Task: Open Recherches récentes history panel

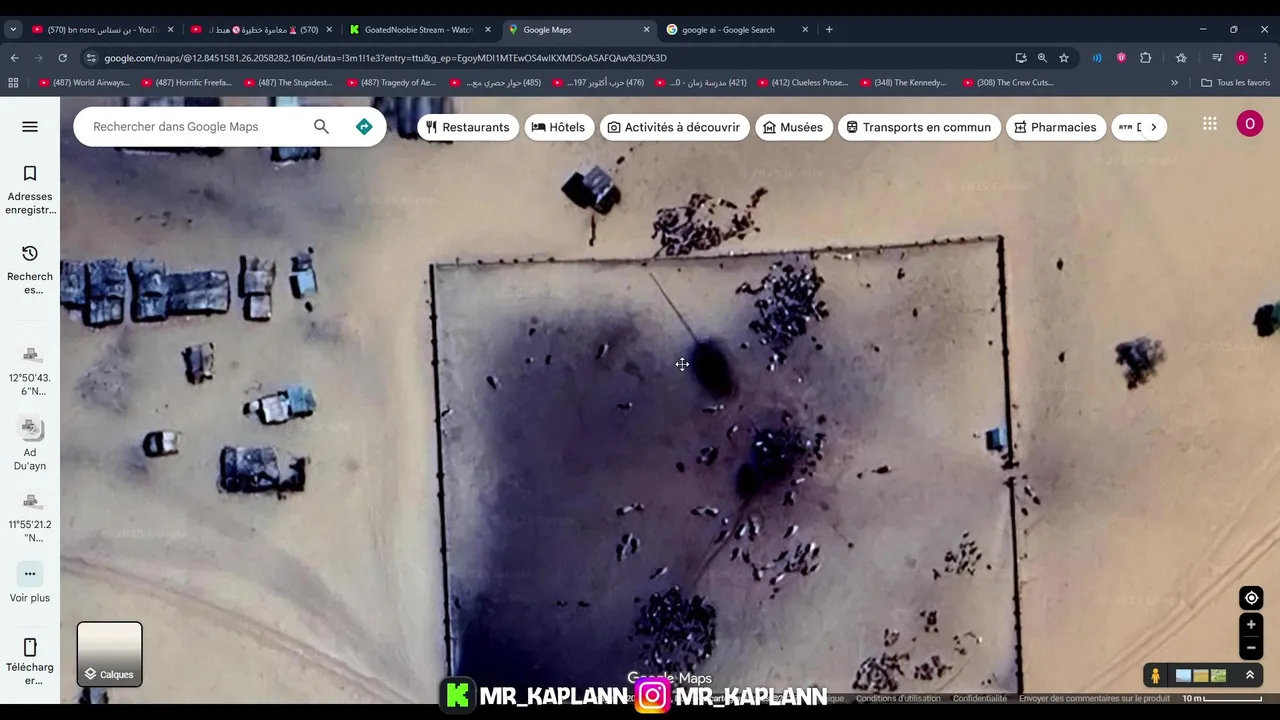Action: [30, 269]
